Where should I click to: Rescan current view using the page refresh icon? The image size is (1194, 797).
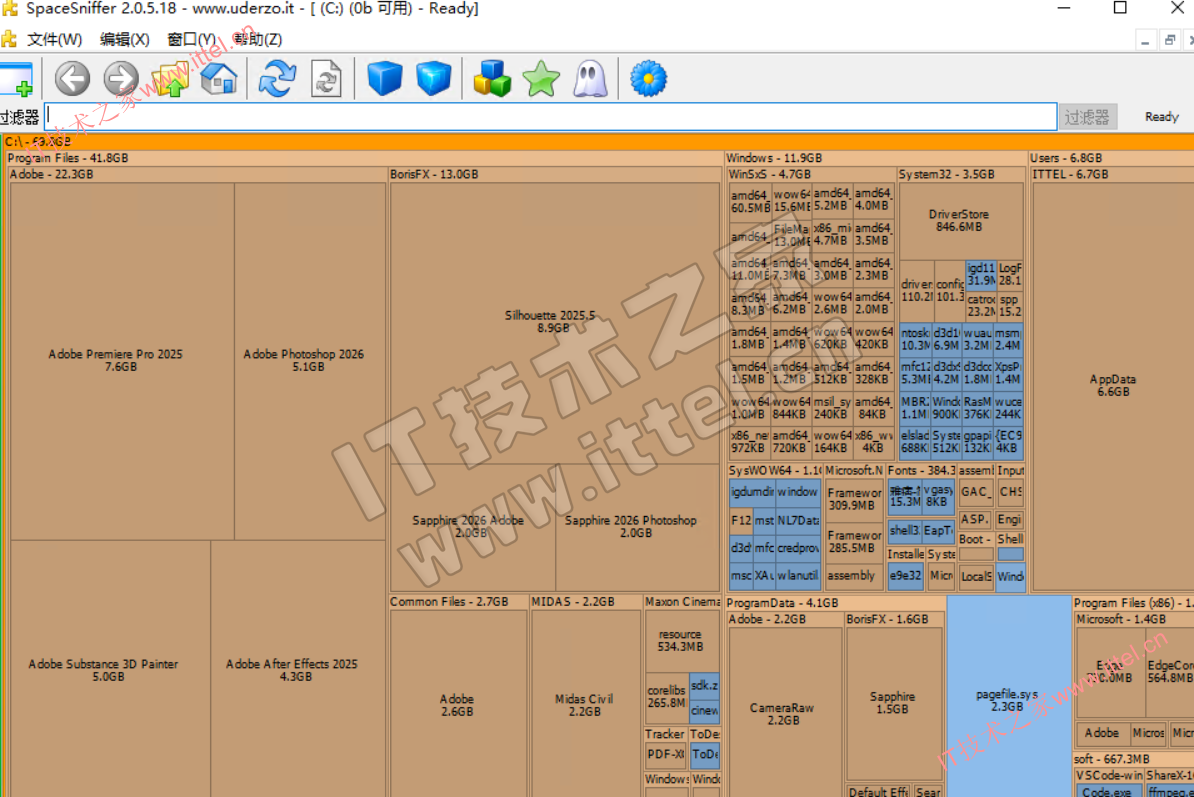326,78
